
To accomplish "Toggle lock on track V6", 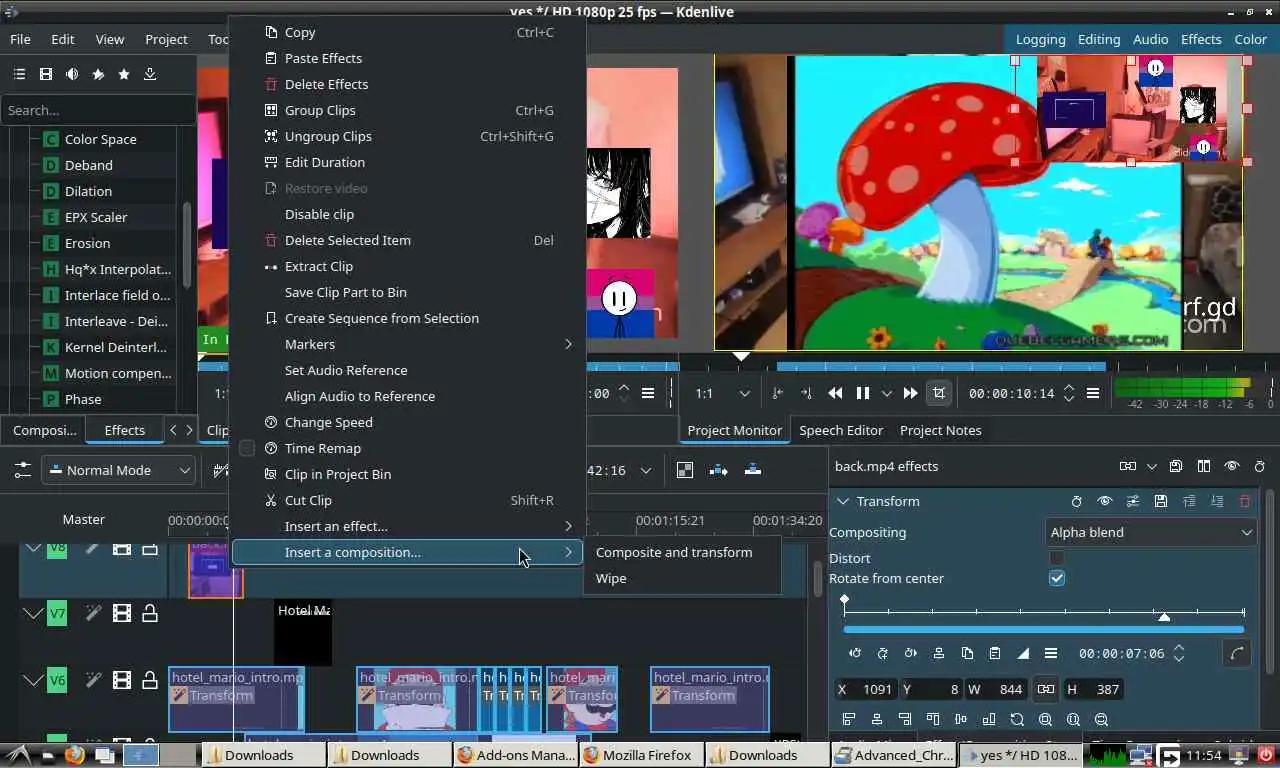I will point(150,681).
